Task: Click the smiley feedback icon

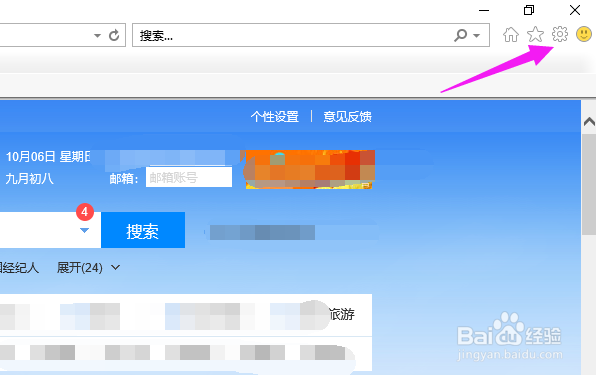Action: click(x=583, y=34)
